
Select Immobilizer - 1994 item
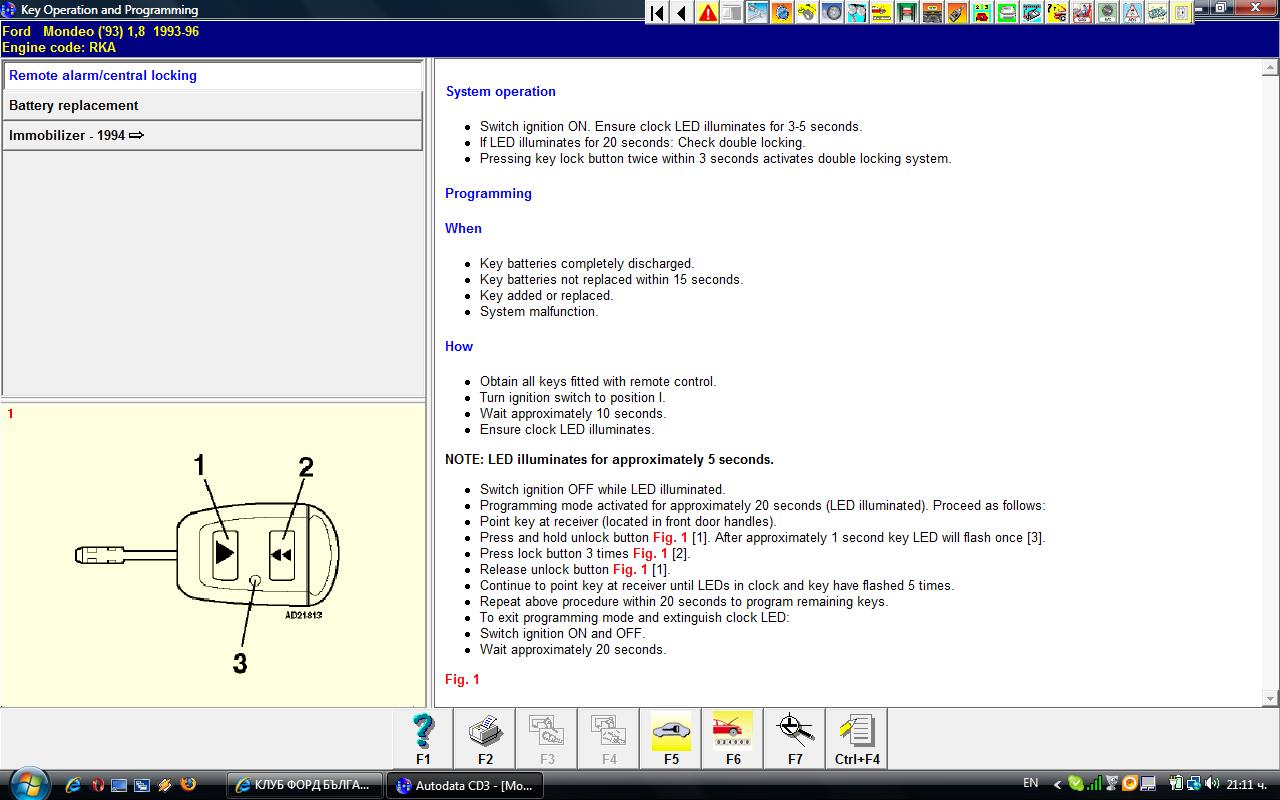click(213, 136)
